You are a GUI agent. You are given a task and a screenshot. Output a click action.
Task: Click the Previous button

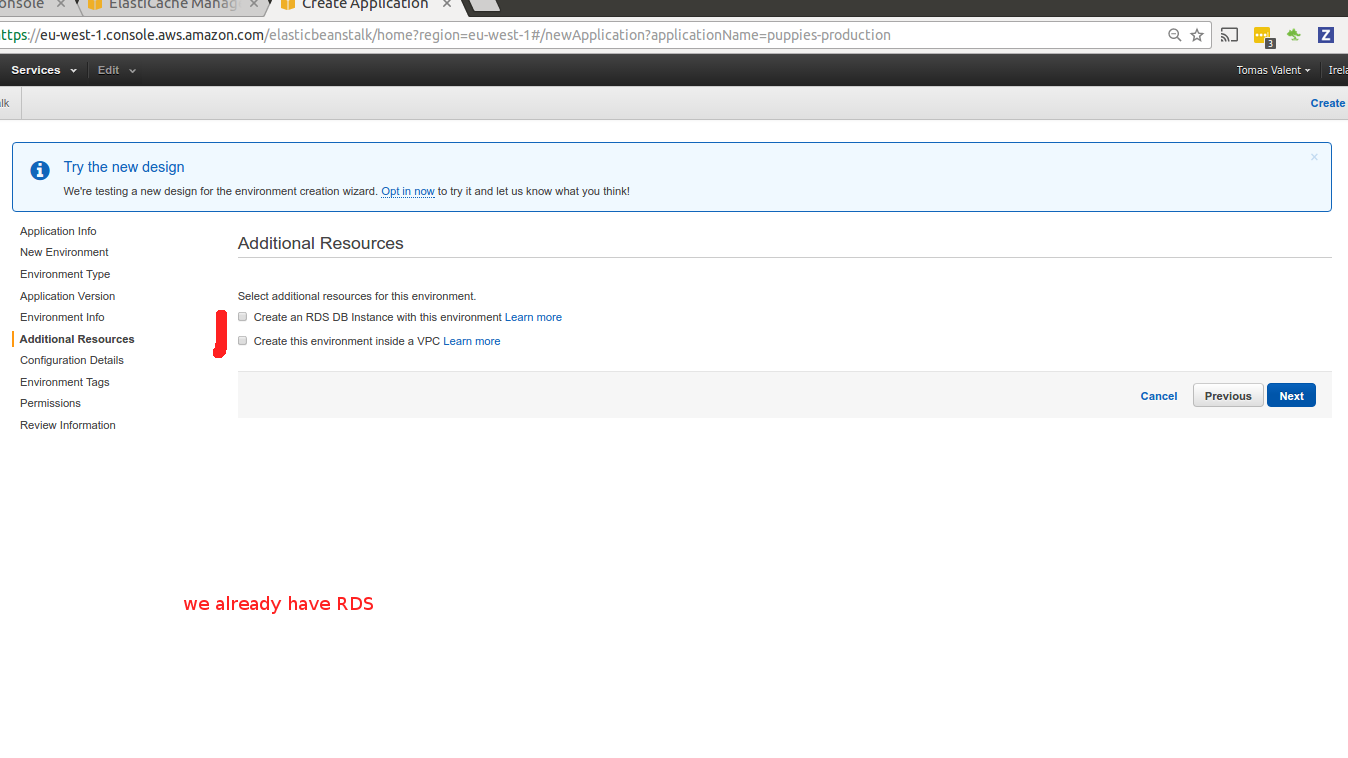coord(1228,396)
